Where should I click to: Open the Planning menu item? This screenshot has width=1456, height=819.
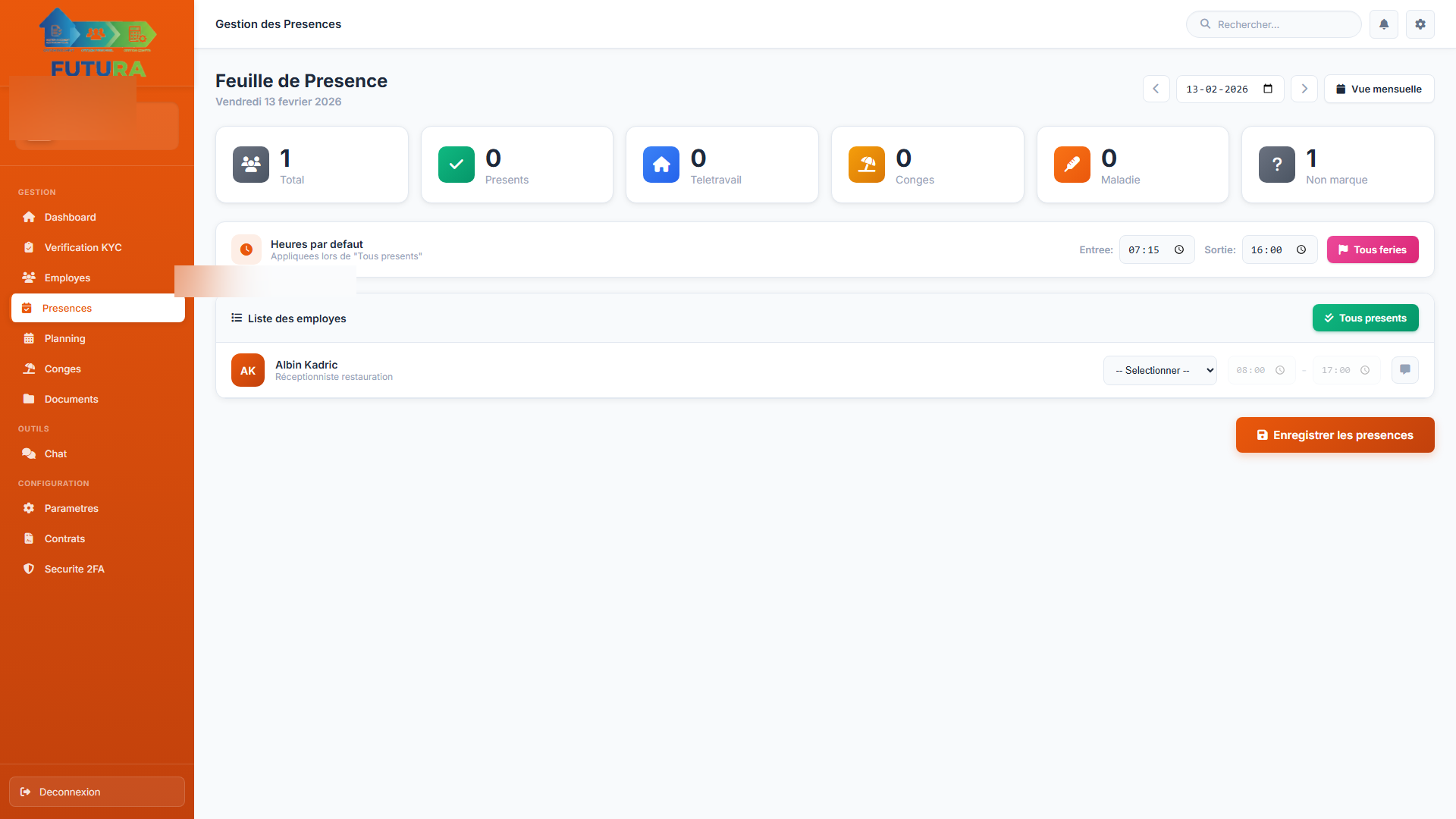64,338
